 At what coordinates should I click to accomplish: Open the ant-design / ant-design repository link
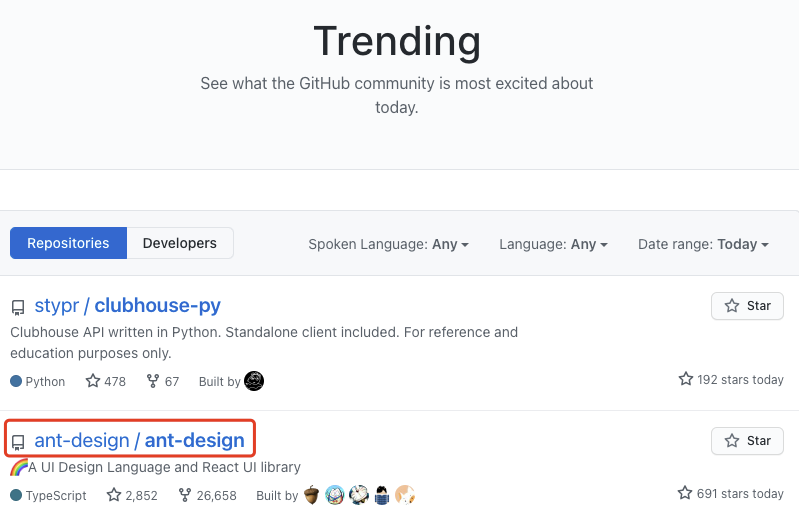[140, 440]
